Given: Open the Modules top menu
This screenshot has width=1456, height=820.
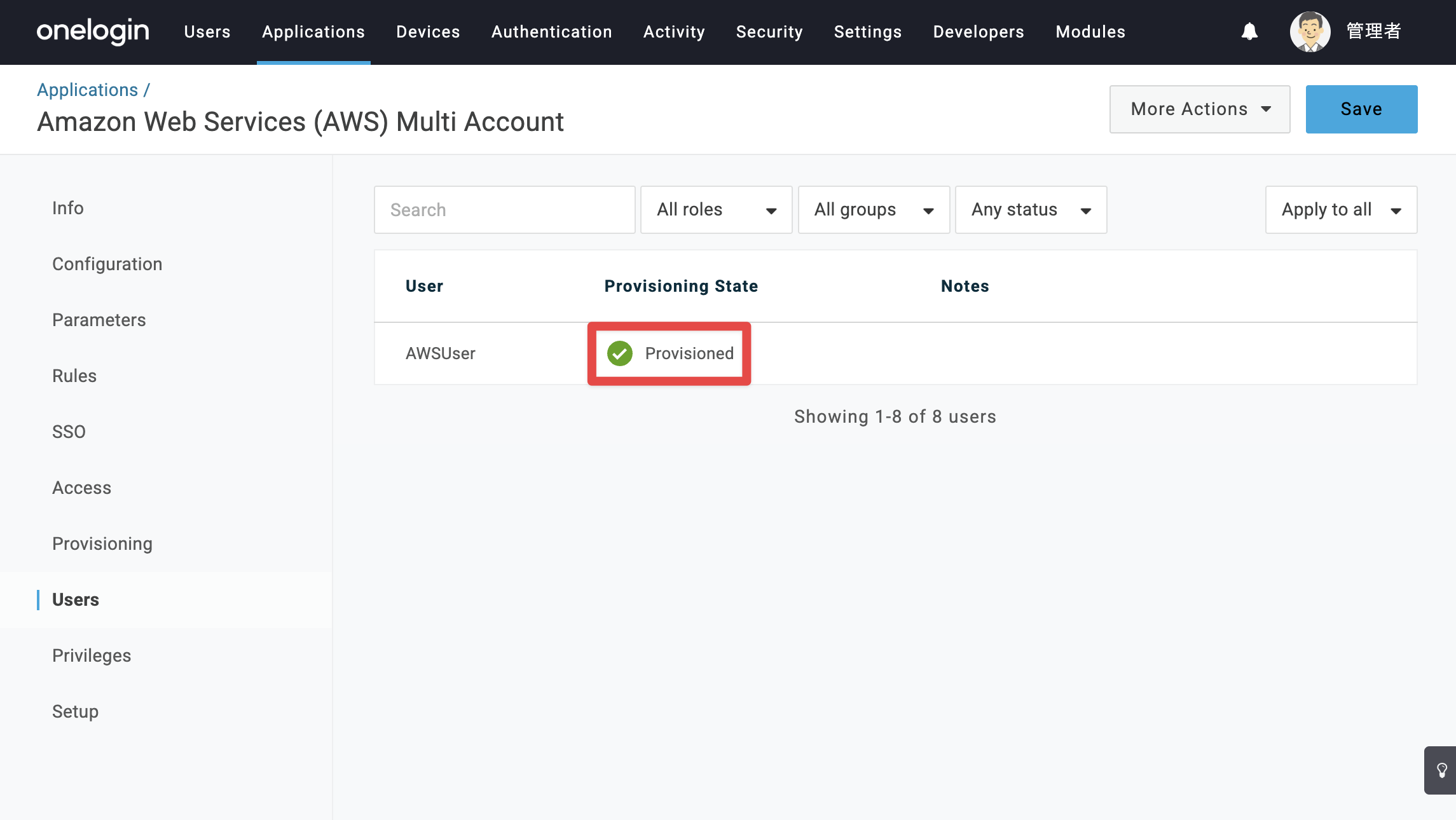Looking at the screenshot, I should click(x=1090, y=32).
